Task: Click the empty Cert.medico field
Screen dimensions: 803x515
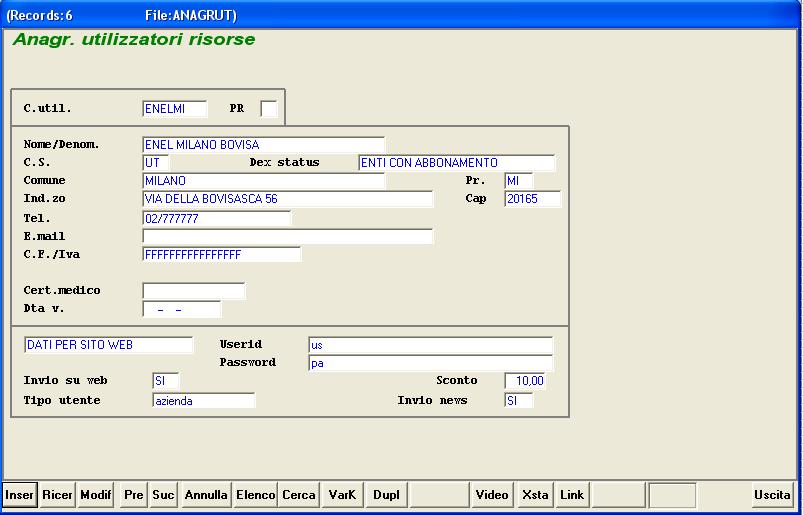Action: 194,291
